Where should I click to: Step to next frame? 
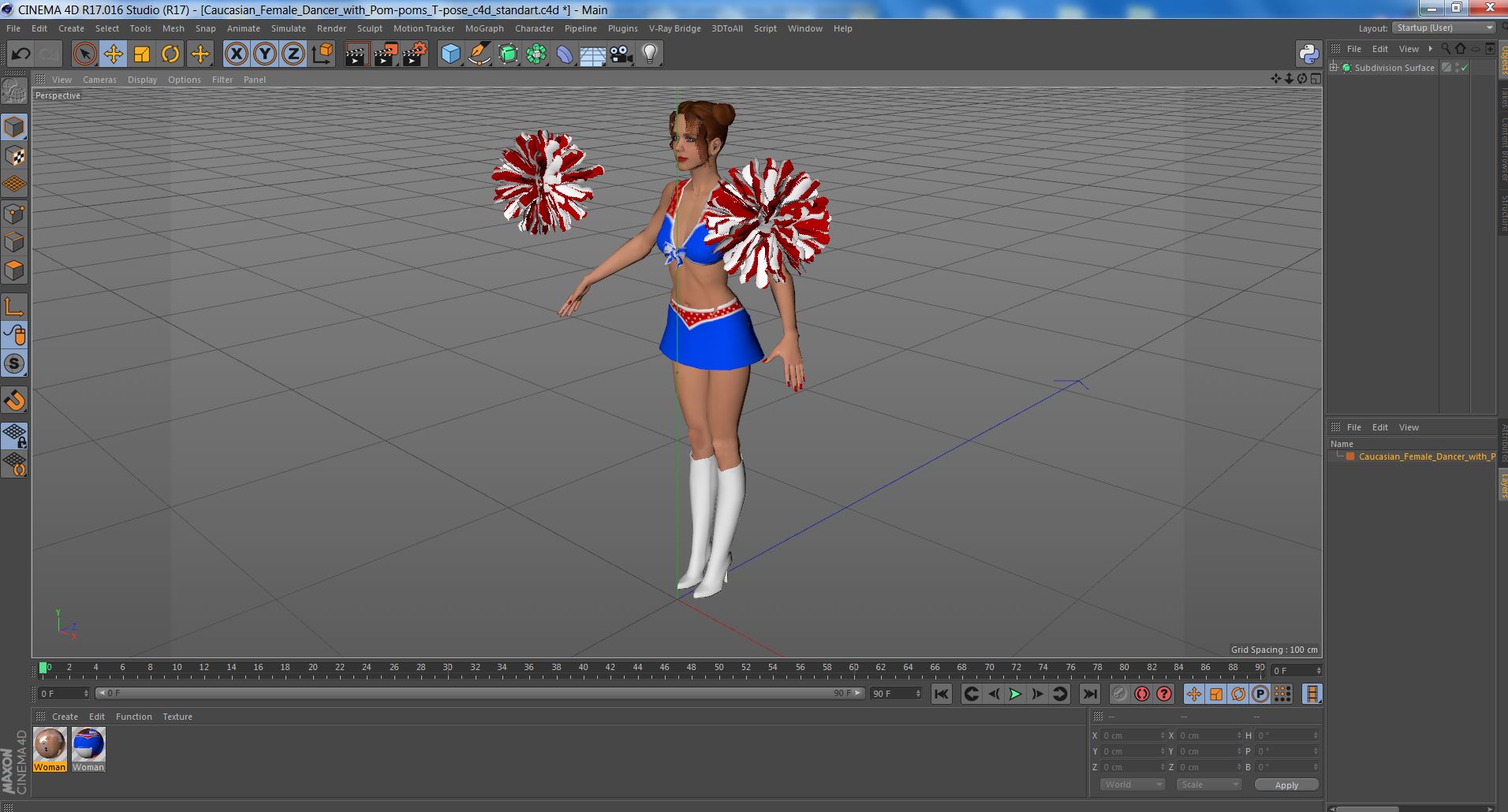1037,694
